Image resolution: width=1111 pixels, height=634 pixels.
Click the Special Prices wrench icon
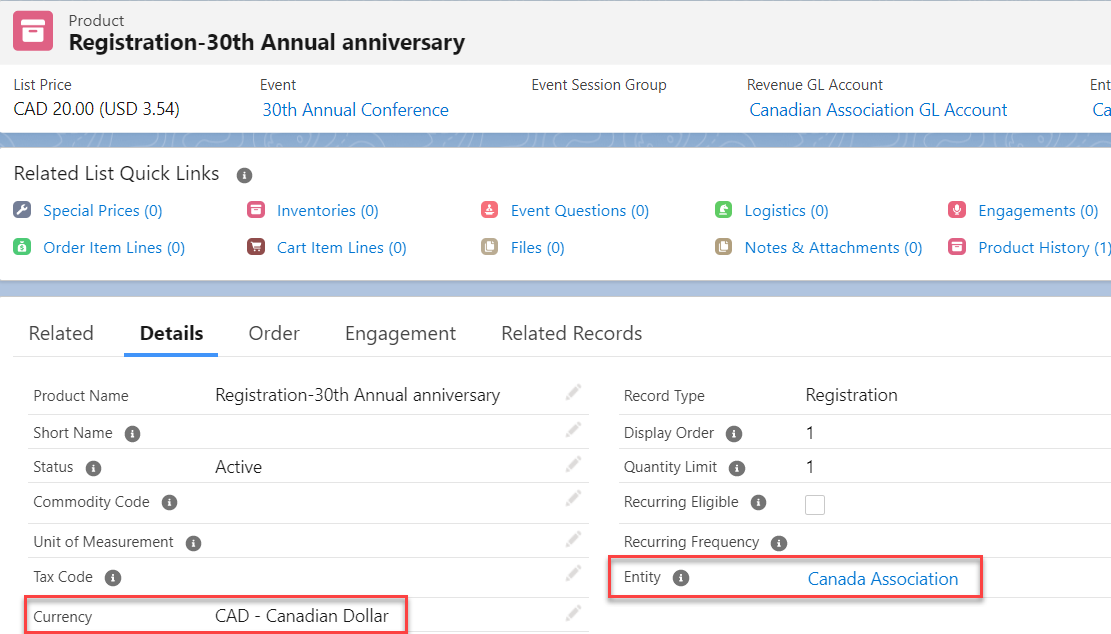[x=22, y=210]
